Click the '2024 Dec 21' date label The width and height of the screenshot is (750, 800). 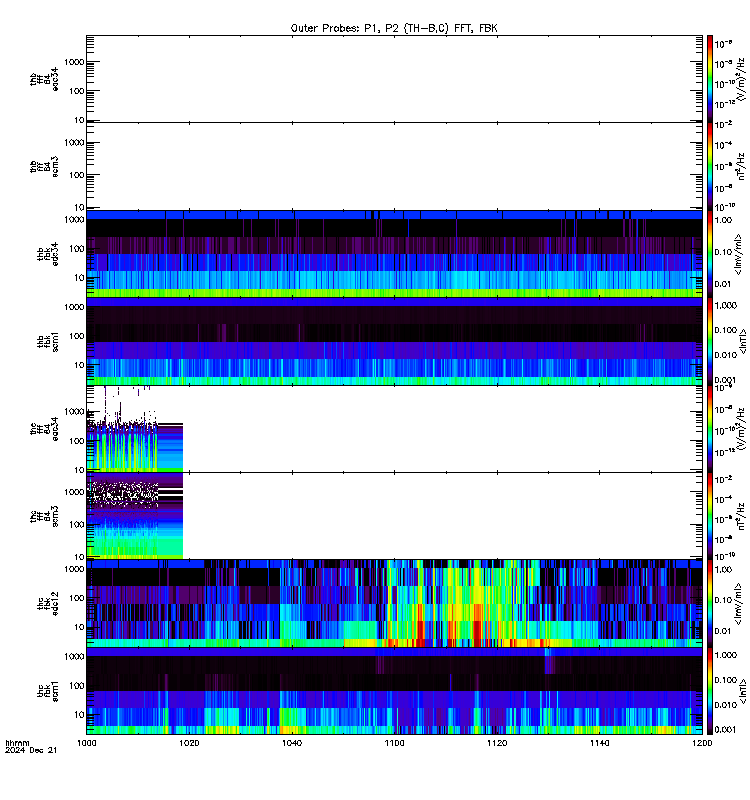(x=31, y=750)
